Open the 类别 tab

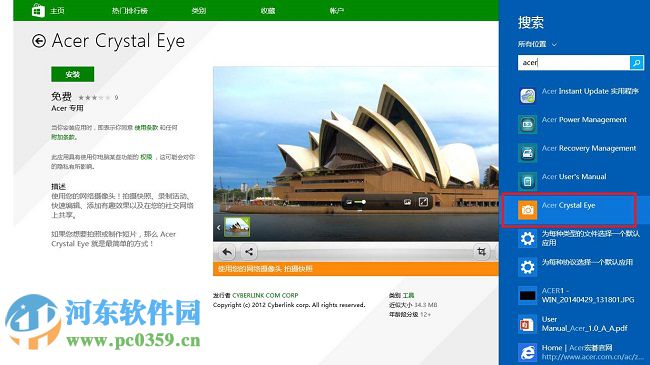click(199, 11)
